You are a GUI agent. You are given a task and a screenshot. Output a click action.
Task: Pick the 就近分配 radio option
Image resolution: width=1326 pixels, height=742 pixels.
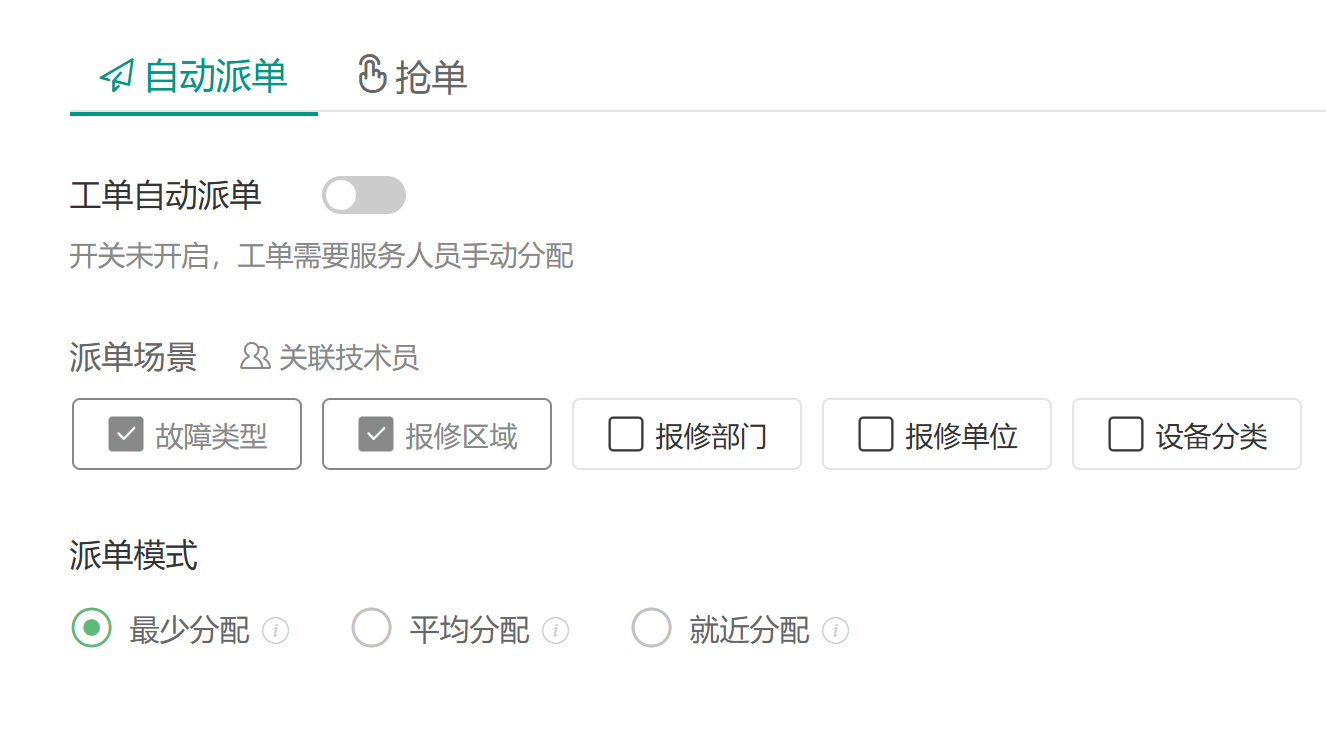[652, 628]
